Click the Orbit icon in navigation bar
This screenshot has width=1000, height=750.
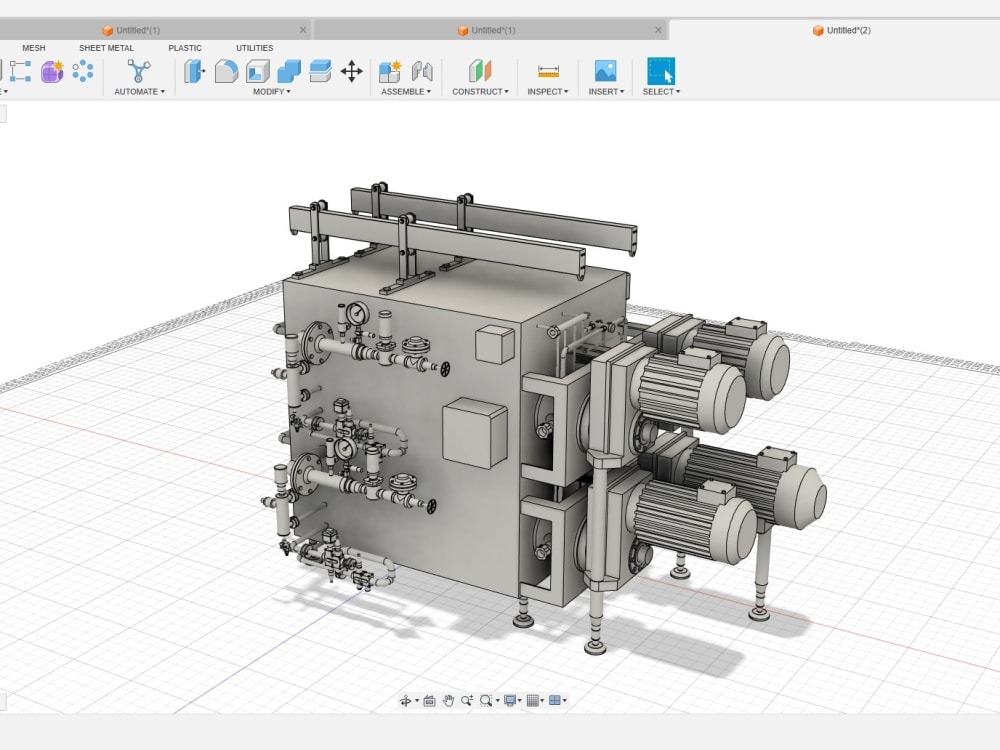tap(407, 700)
